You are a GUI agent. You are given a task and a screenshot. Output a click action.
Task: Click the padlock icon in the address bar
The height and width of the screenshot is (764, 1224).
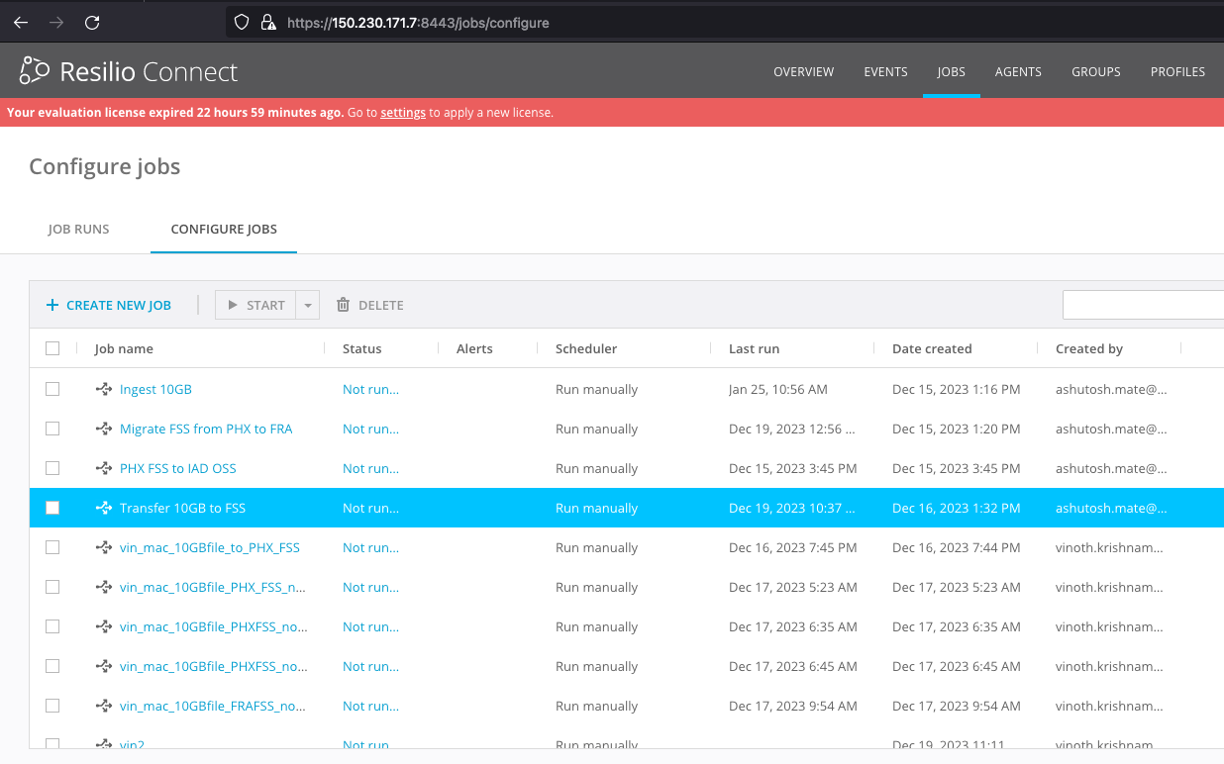point(267,22)
